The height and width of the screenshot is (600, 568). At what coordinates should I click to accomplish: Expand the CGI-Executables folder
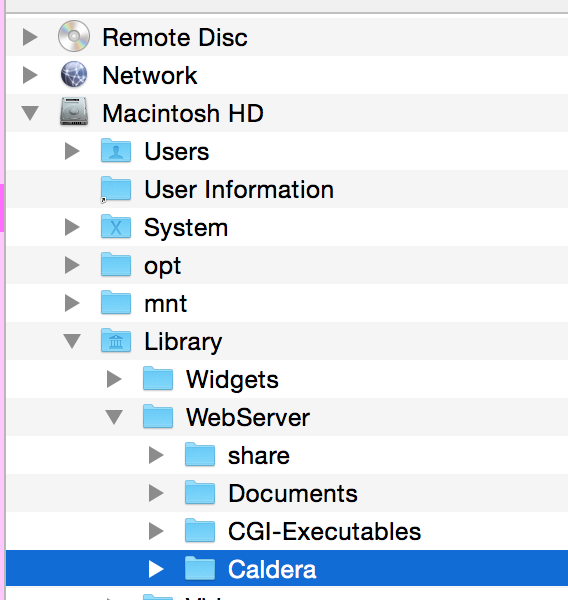[x=156, y=531]
